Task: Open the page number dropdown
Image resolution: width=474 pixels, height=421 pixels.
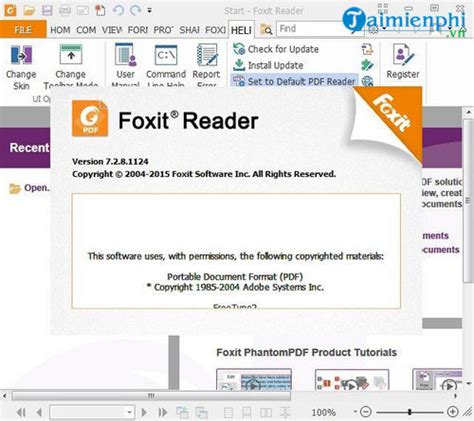Action: pos(129,413)
